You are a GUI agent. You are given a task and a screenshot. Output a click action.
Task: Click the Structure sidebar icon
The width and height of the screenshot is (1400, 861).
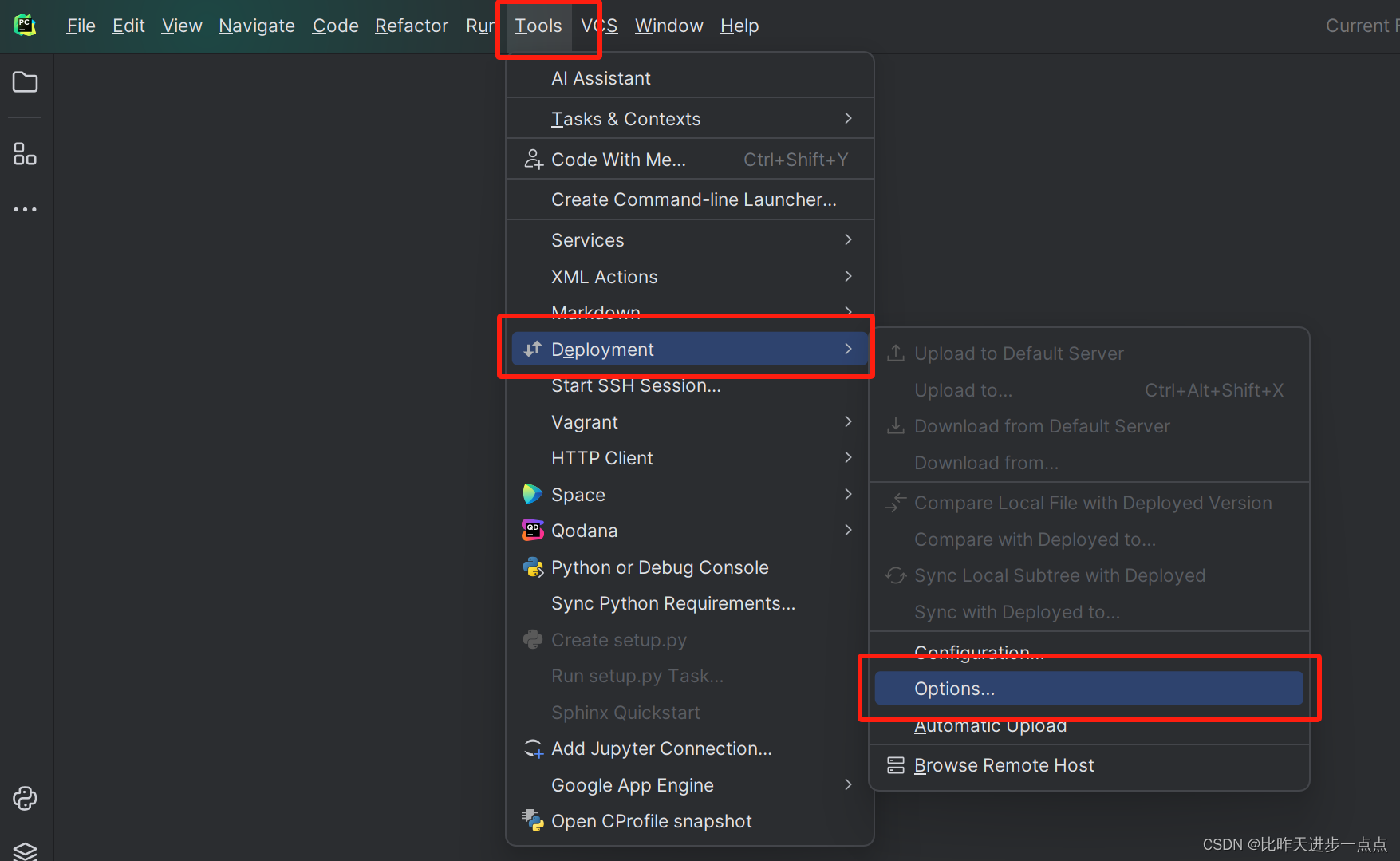coord(25,153)
